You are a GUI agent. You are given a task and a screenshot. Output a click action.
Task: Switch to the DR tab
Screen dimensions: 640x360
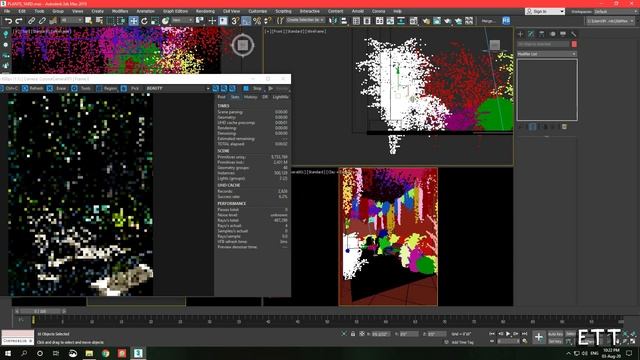pos(265,97)
